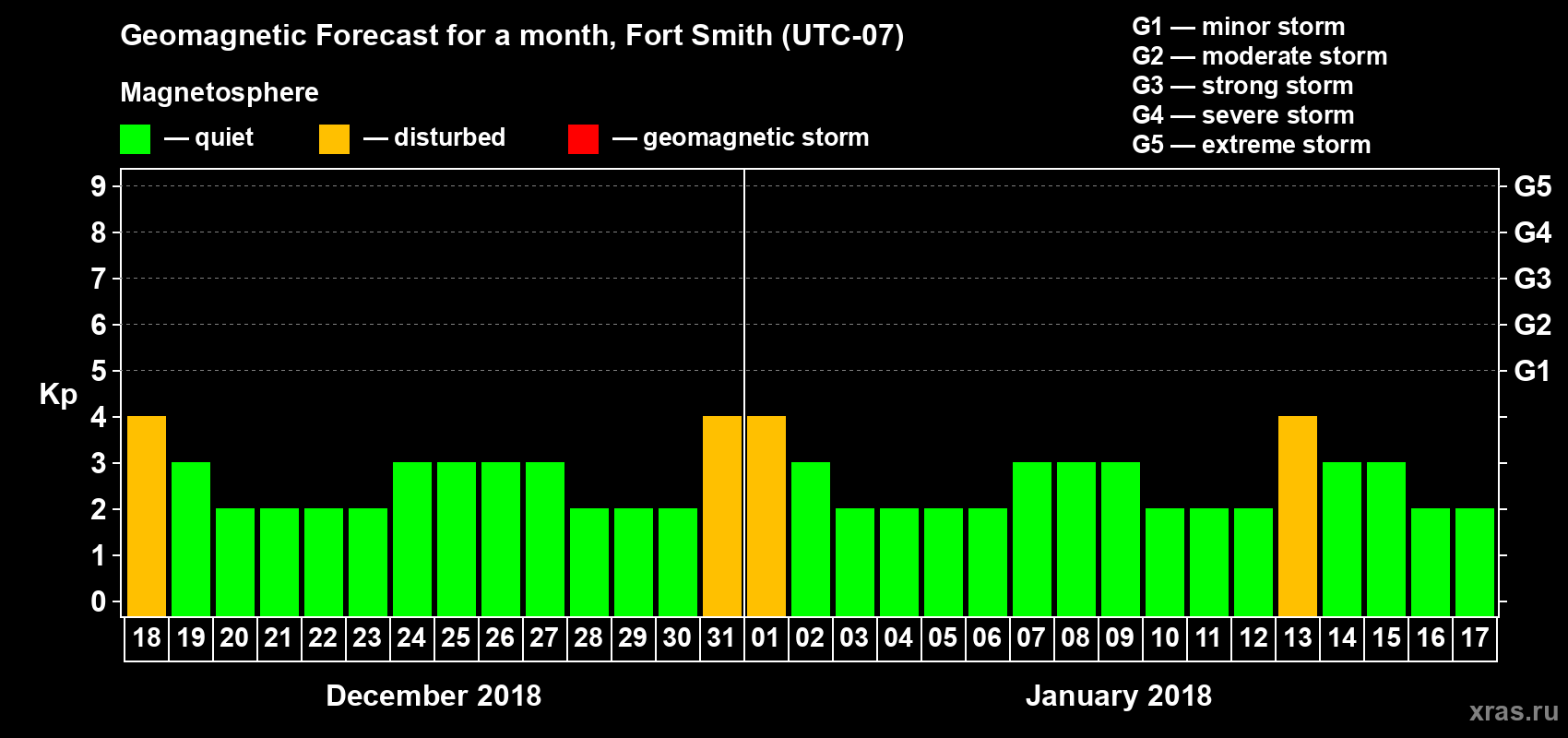Click the date label 25 on the axis
The height and width of the screenshot is (738, 1568).
click(456, 638)
